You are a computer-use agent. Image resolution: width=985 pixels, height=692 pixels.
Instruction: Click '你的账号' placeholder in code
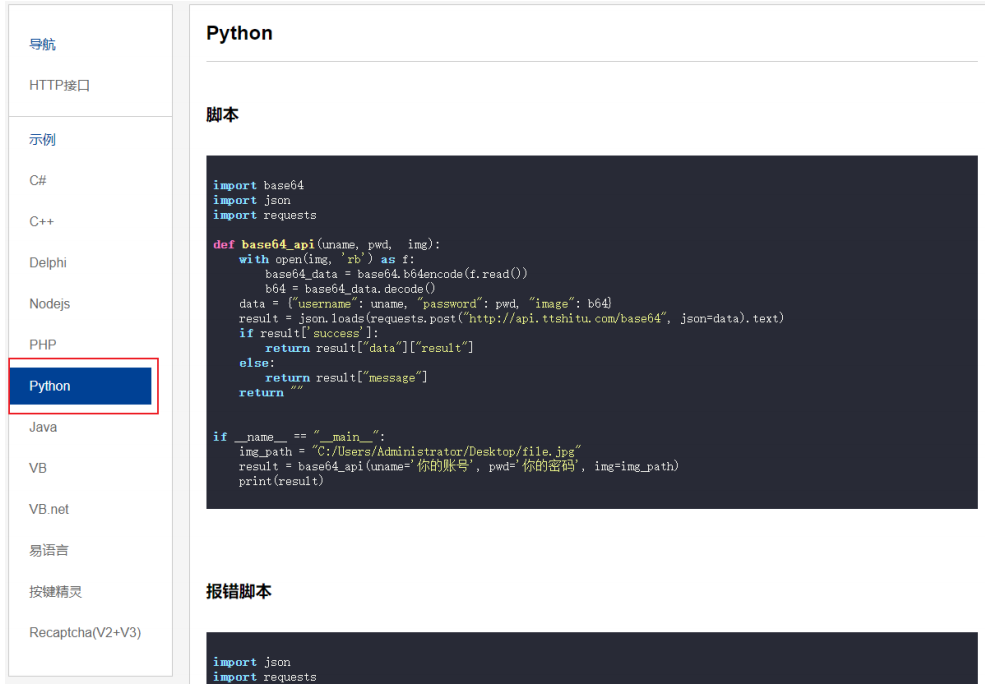coord(444,466)
